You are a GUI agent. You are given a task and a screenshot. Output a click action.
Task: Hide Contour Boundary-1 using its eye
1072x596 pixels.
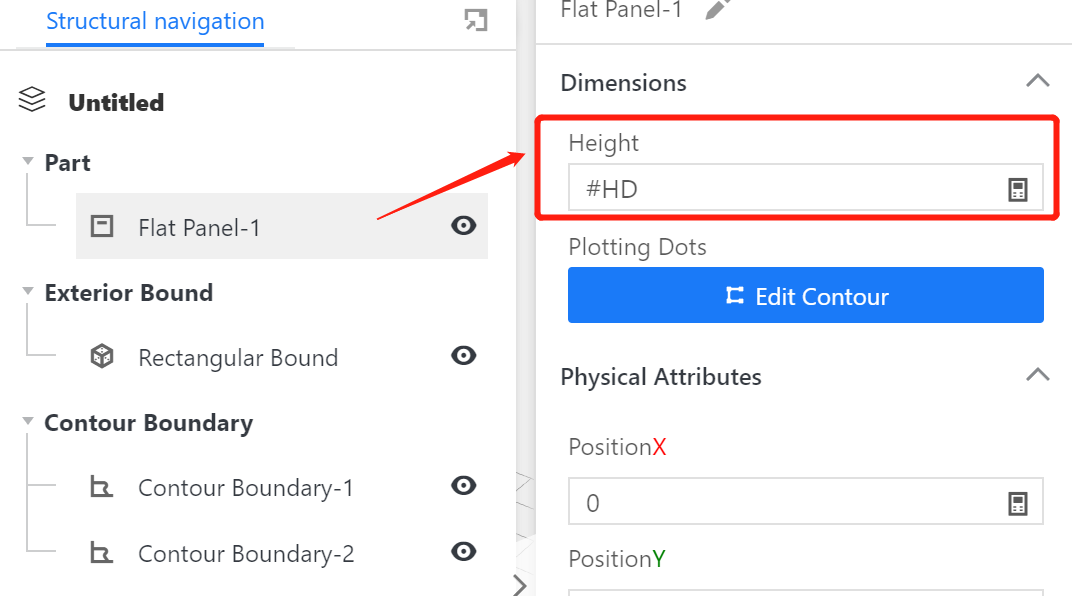pos(463,486)
